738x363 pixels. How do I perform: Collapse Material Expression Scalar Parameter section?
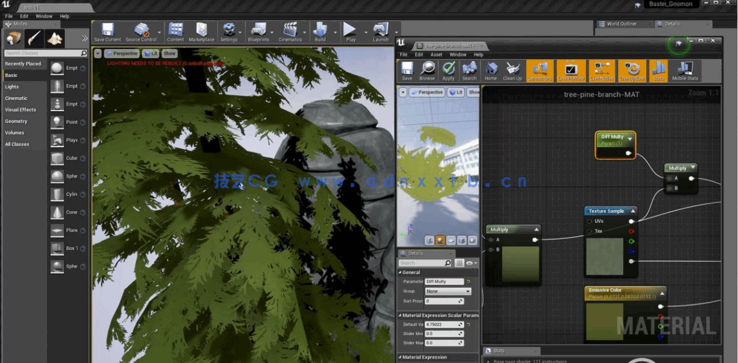point(401,315)
